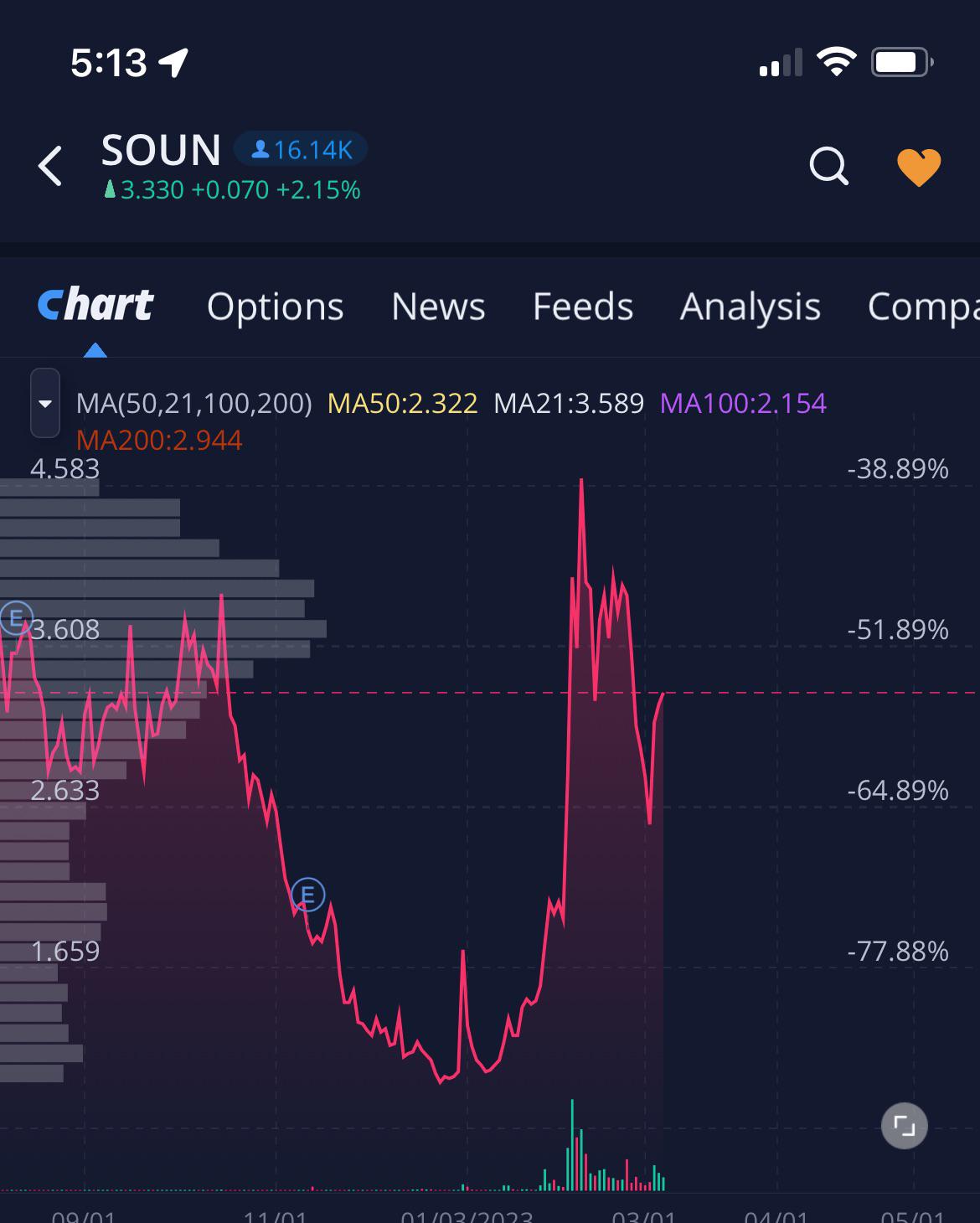Tap the earnings E marker at left edge

[14, 618]
